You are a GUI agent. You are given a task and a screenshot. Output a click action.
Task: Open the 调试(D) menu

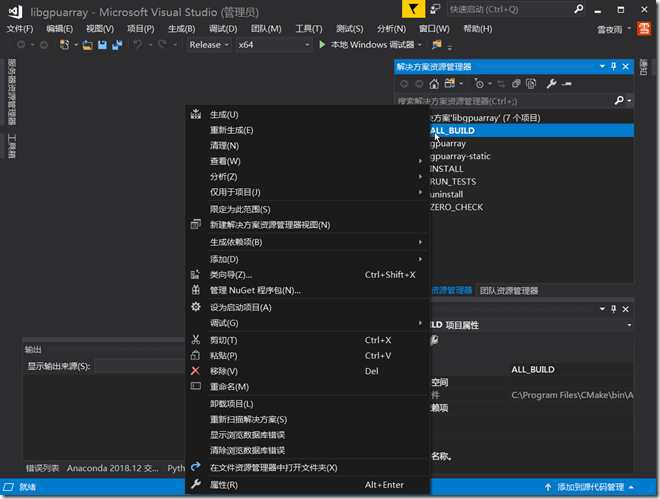pos(223,29)
